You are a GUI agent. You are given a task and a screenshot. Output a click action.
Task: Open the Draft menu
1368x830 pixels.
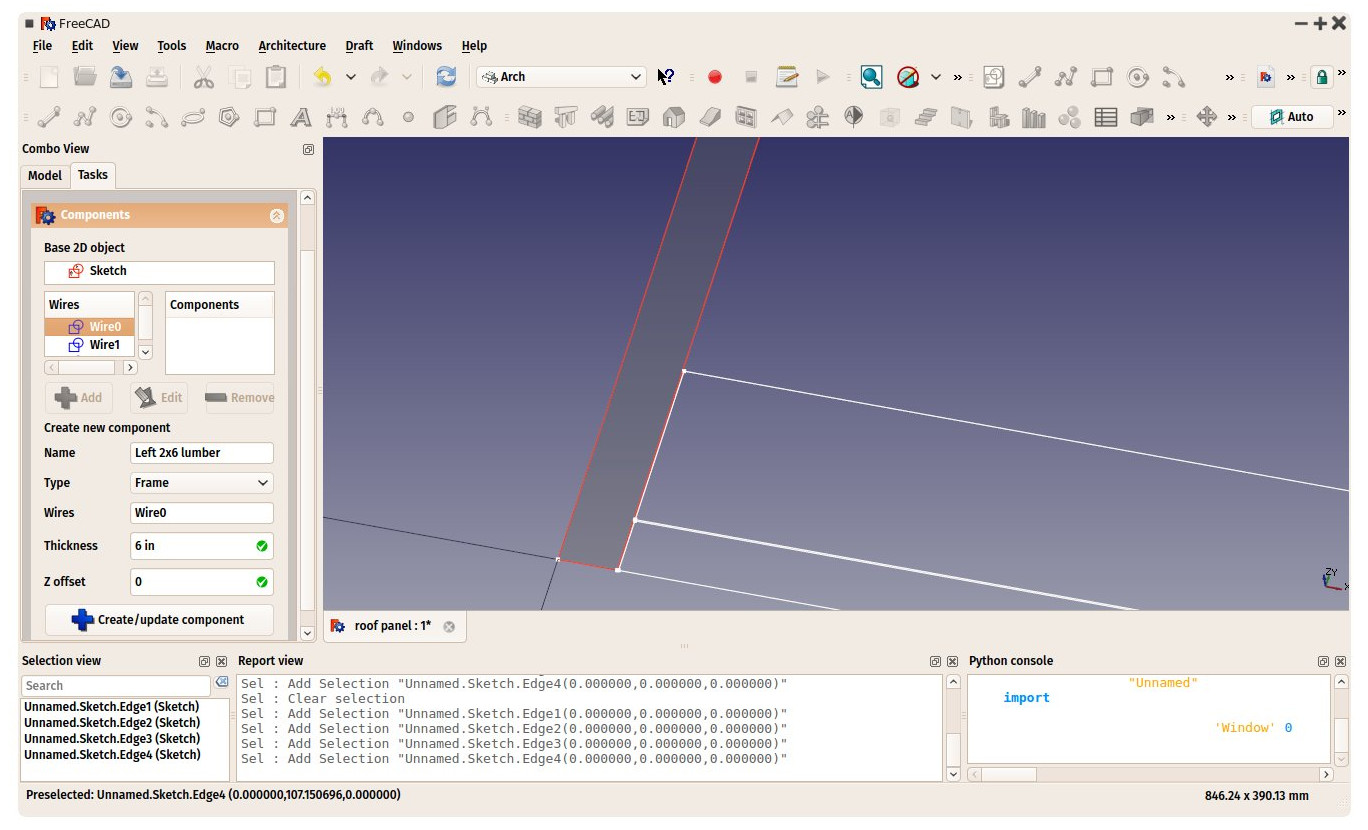pyautogui.click(x=359, y=46)
